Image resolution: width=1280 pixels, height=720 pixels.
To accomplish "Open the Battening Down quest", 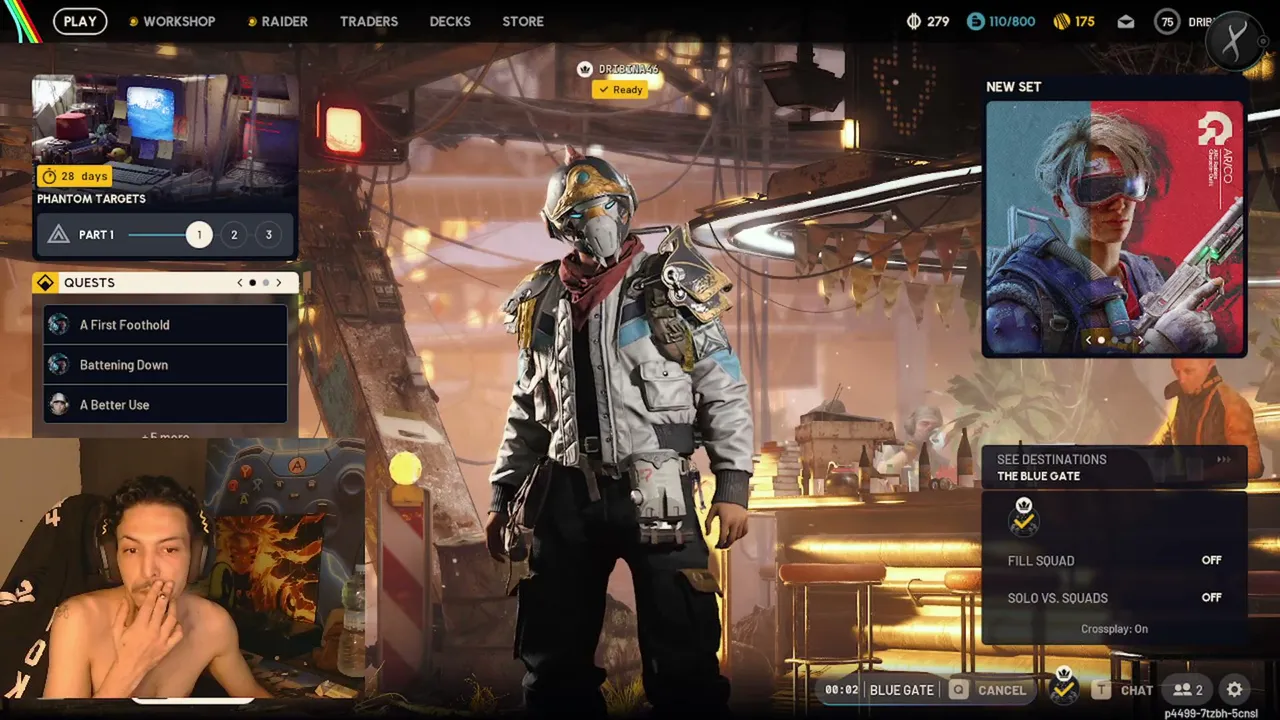I will coord(166,365).
